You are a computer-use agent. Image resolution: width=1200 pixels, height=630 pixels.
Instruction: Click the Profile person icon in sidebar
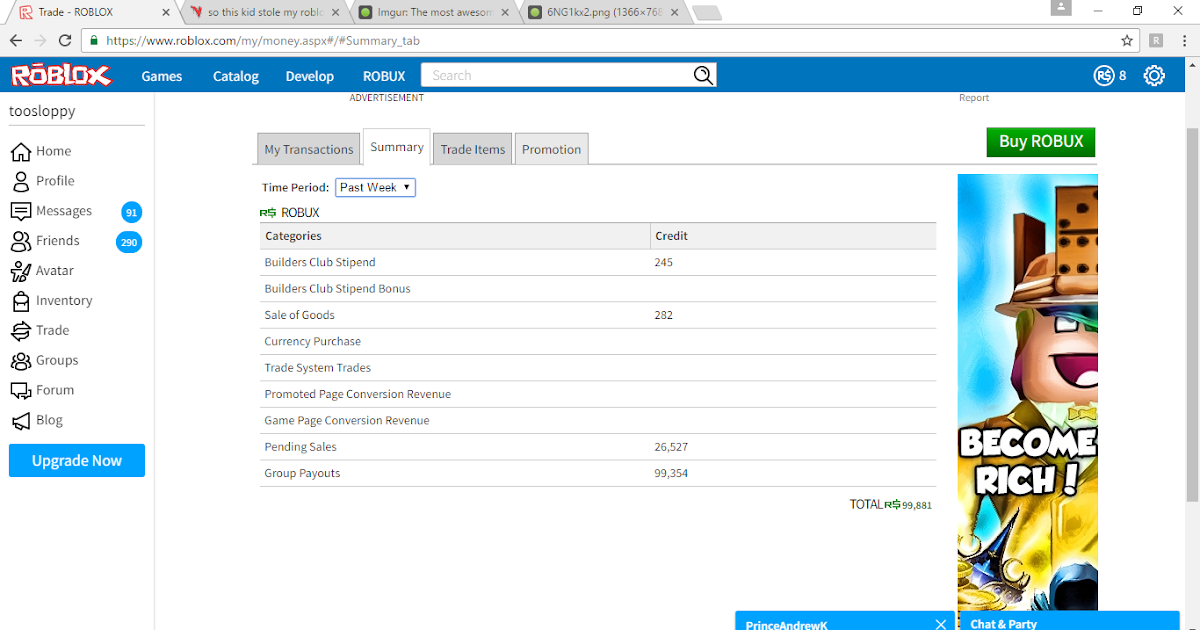coord(21,181)
